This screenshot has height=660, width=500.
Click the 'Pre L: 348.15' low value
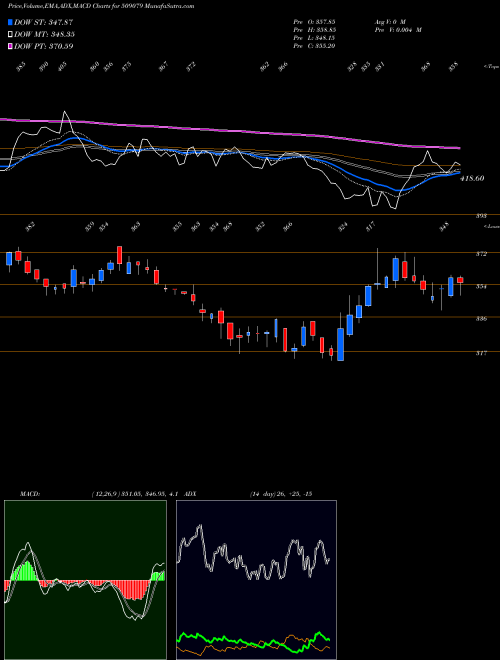314,38
